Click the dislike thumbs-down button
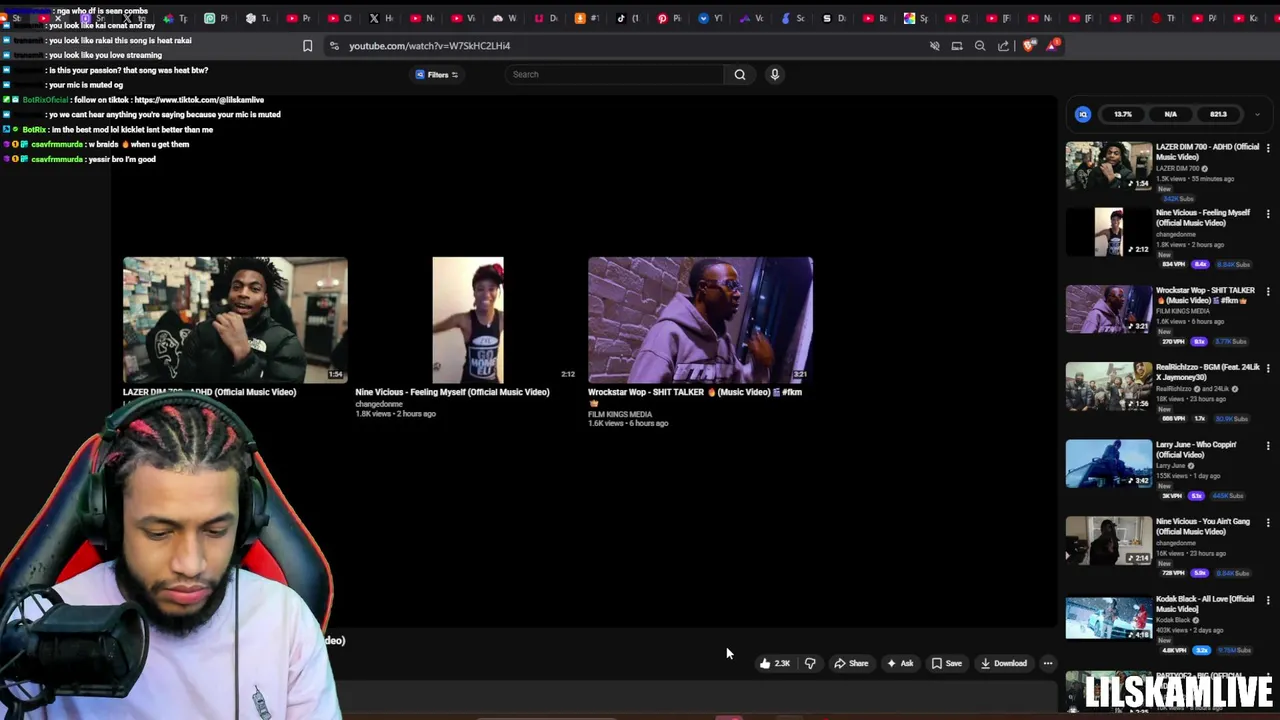The image size is (1280, 720). point(810,663)
